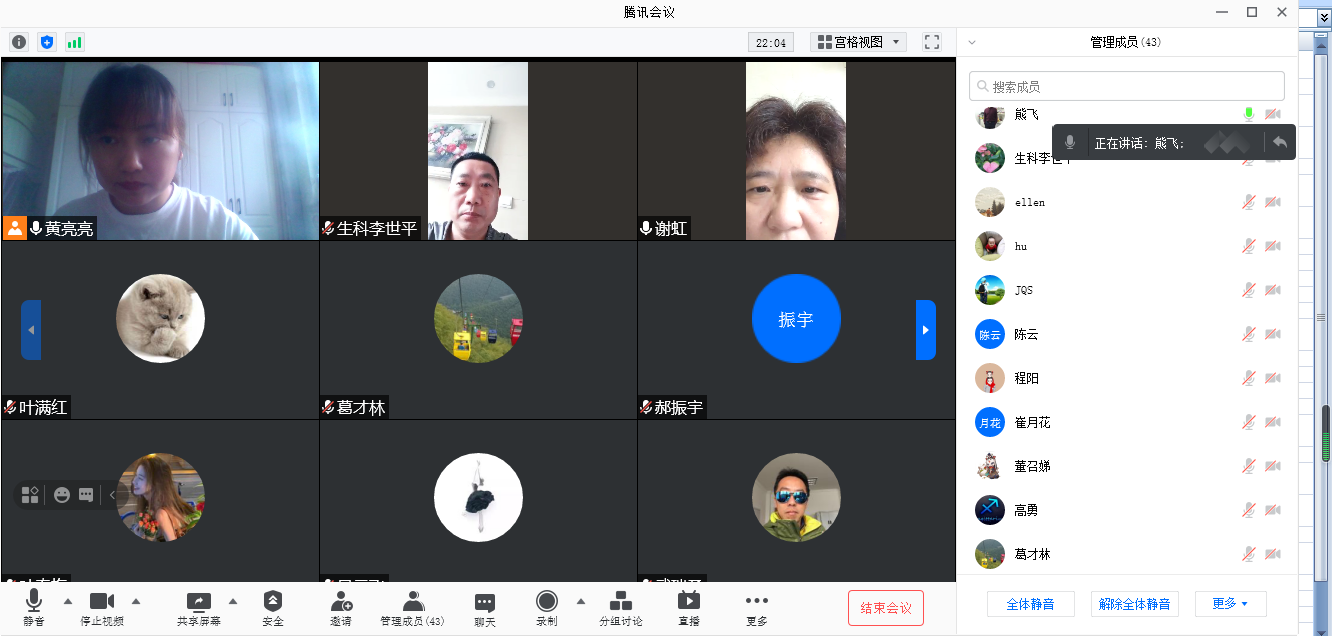1332x636 pixels.
Task: Open the 邀请 invite icon
Action: click(x=341, y=601)
